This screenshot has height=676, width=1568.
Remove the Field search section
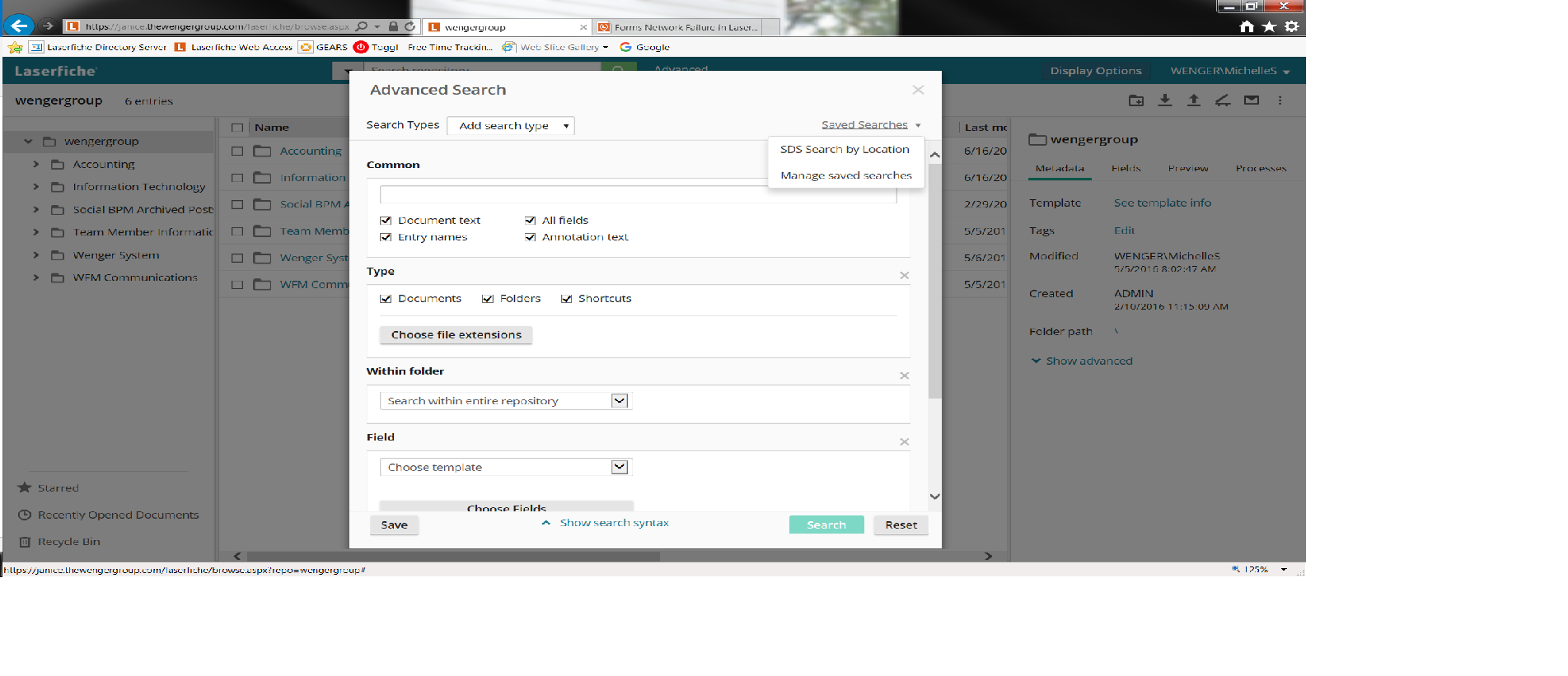pyautogui.click(x=904, y=441)
